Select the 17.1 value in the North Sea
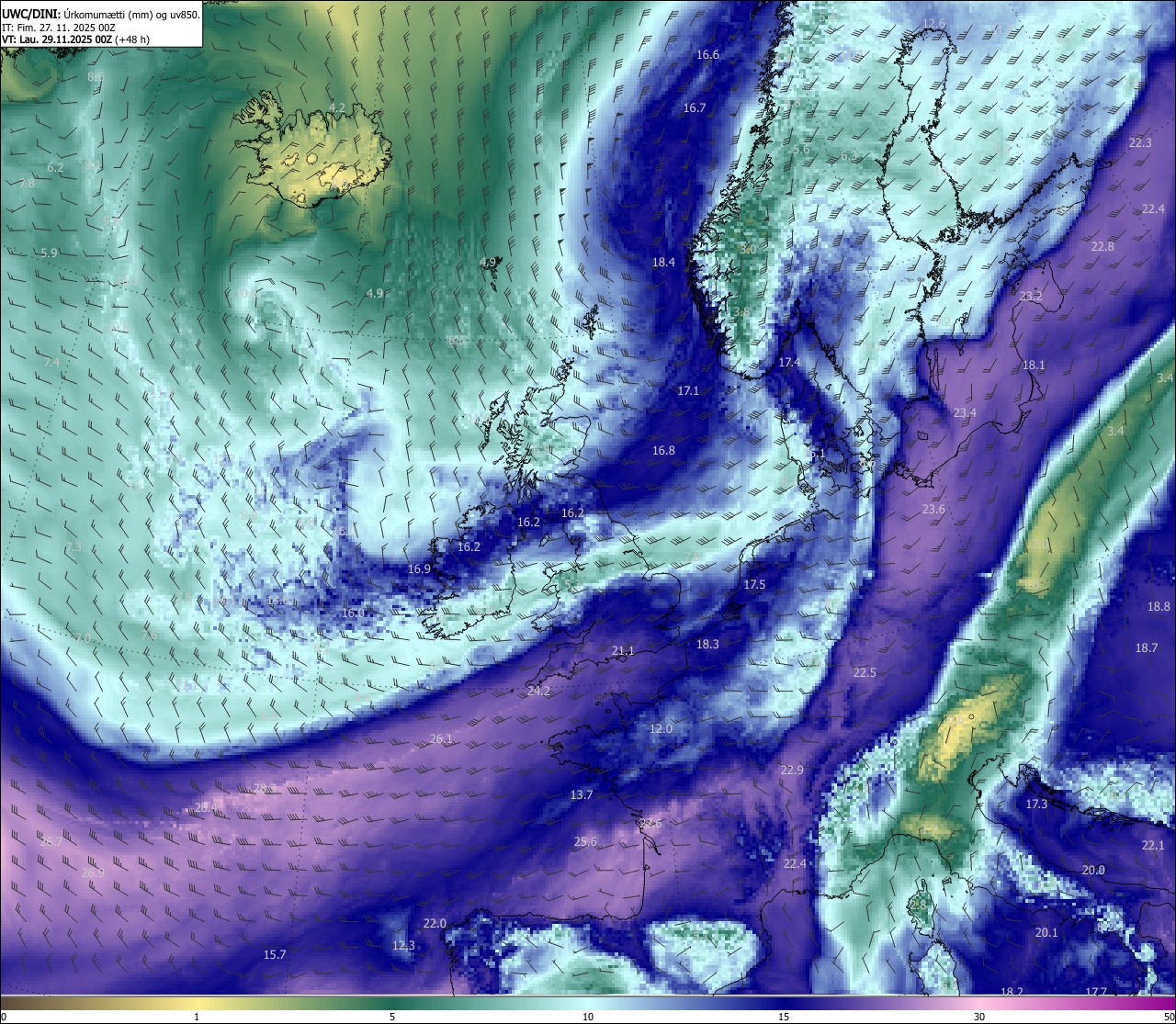 click(x=688, y=391)
